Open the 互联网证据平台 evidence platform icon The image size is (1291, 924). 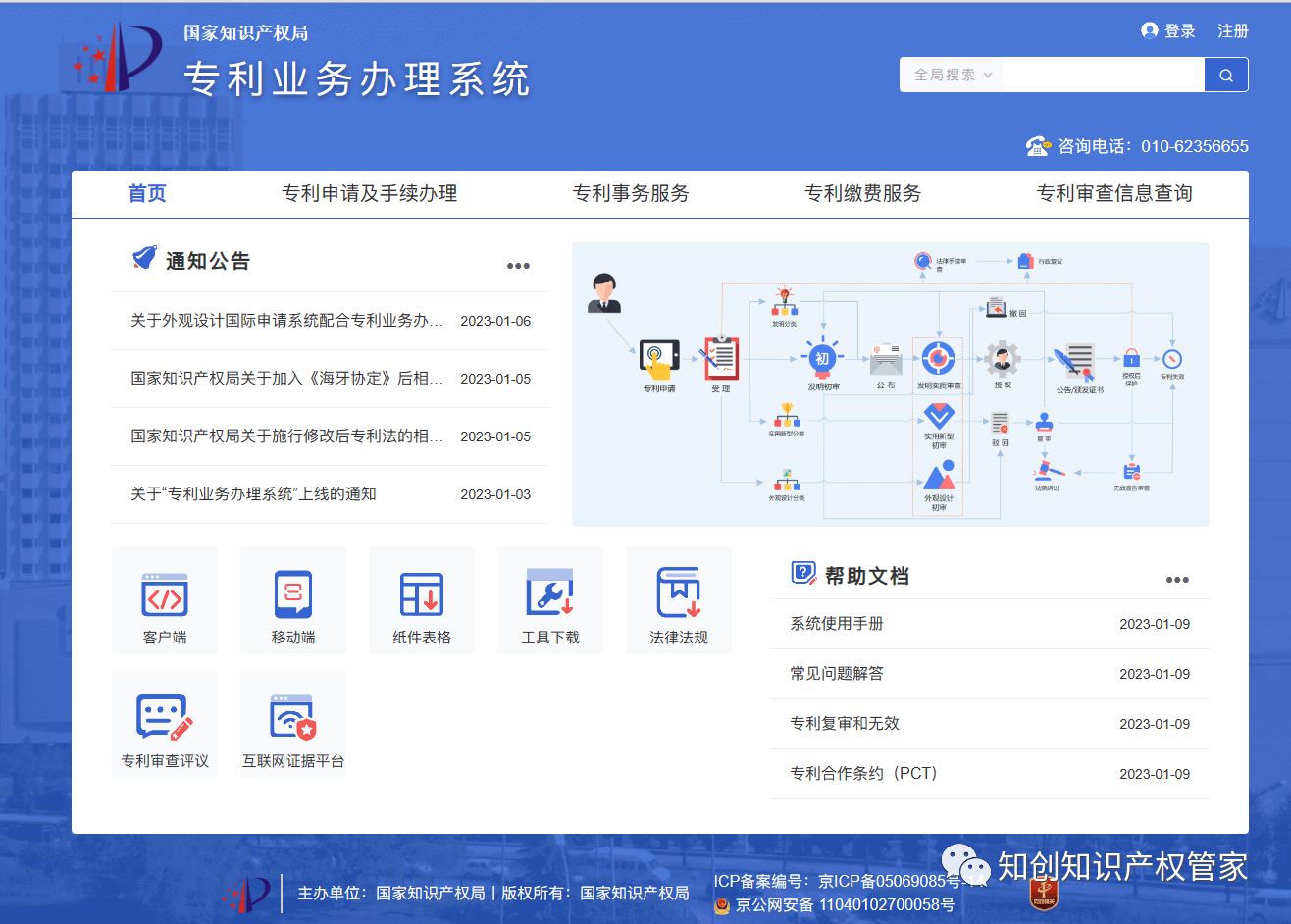tap(293, 724)
